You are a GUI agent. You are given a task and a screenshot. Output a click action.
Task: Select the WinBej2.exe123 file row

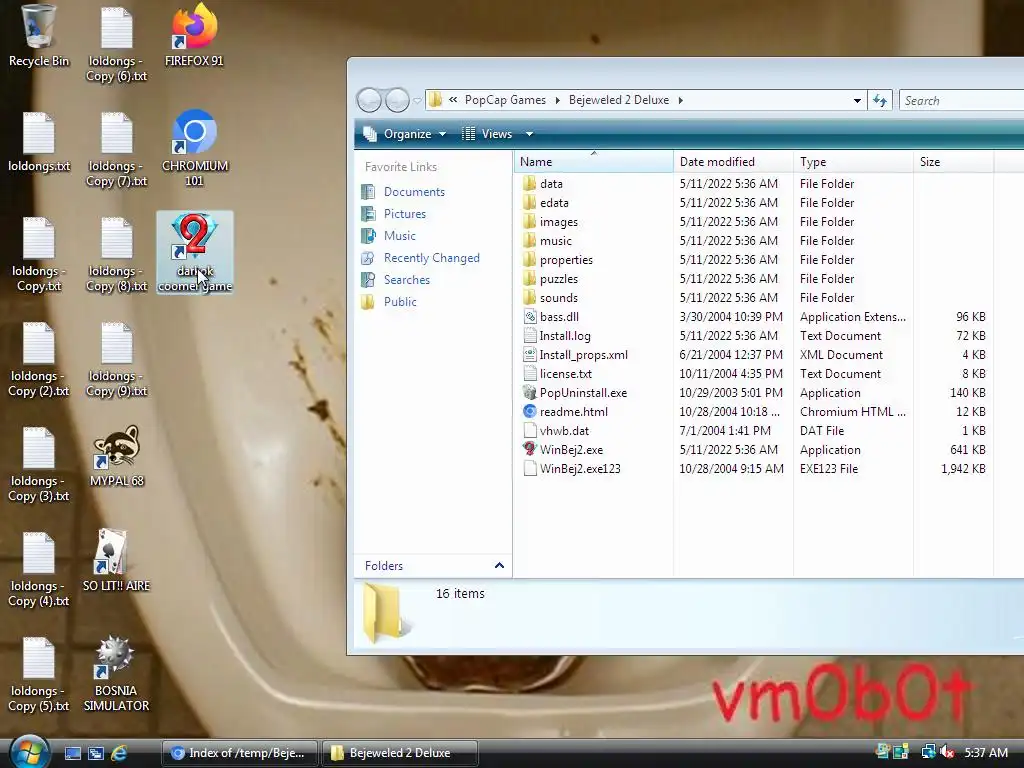(x=754, y=468)
